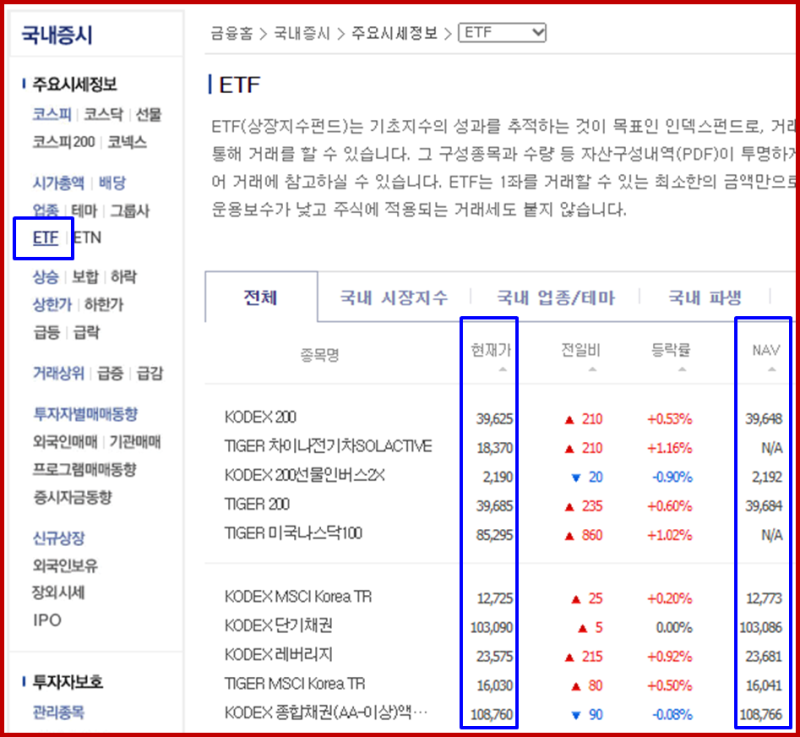Click 금융홈 breadcrumb link
The image size is (800, 737).
(232, 34)
